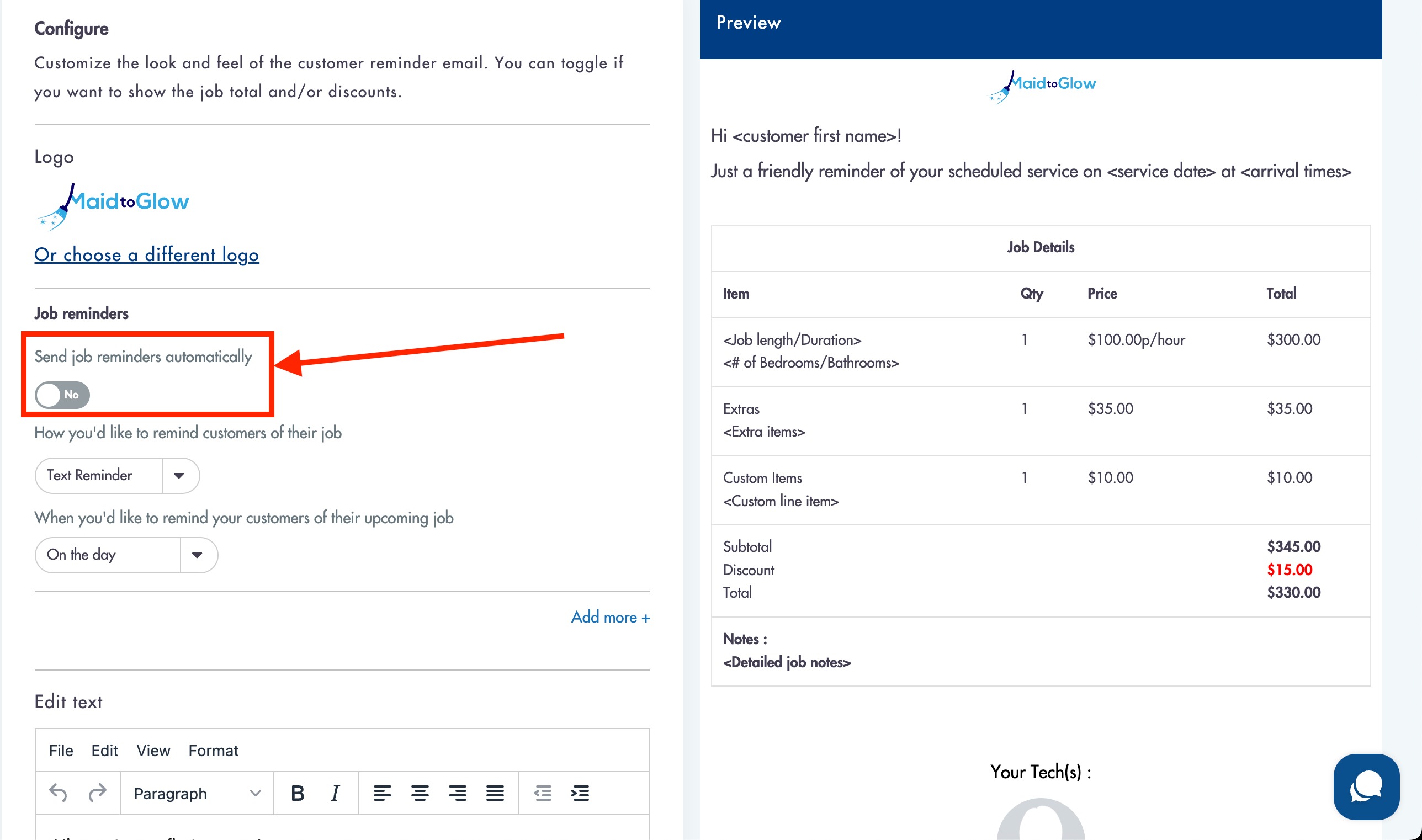Click the redo icon in editor toolbar

click(97, 793)
